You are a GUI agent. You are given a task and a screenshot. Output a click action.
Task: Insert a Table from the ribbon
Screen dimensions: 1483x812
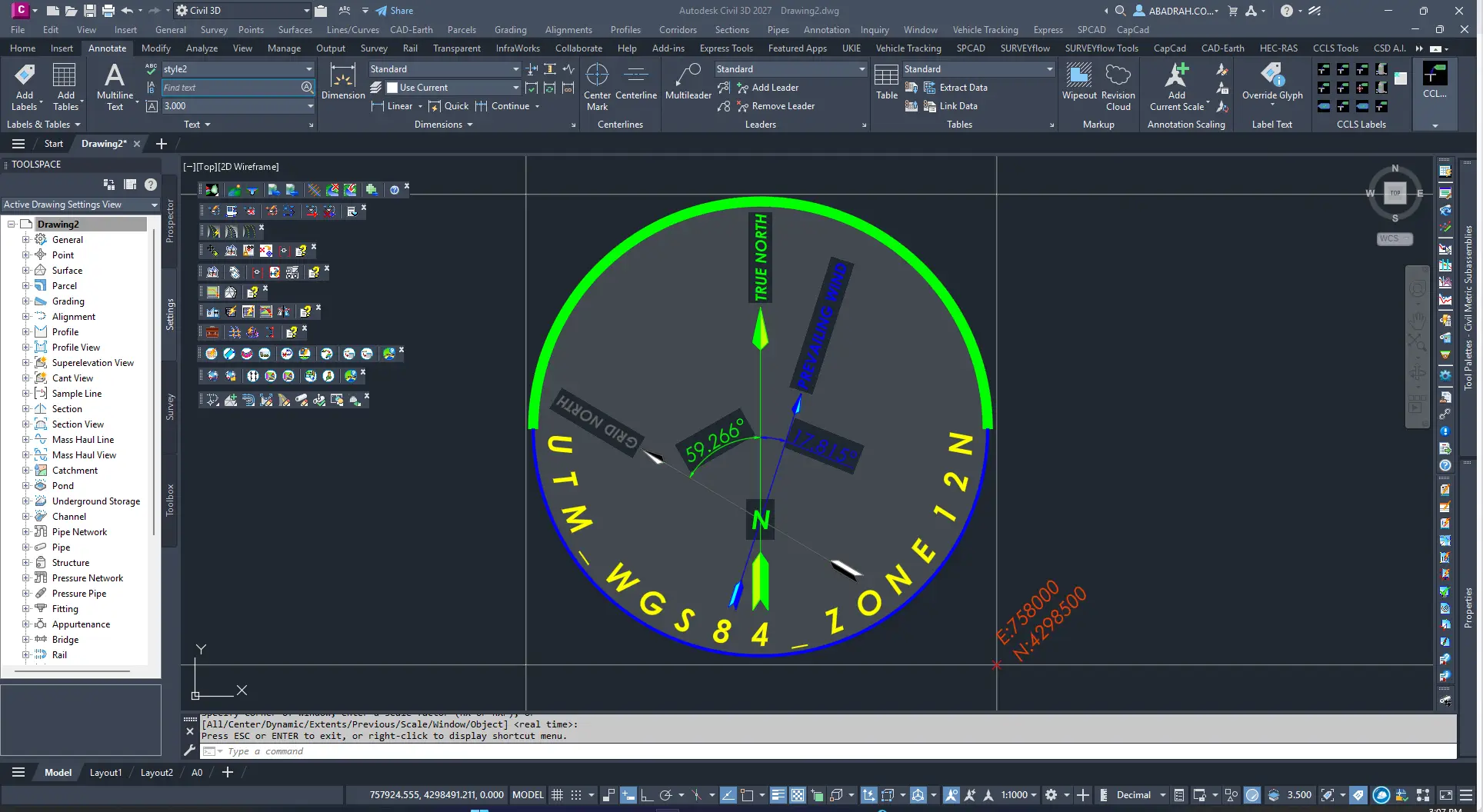pyautogui.click(x=886, y=82)
